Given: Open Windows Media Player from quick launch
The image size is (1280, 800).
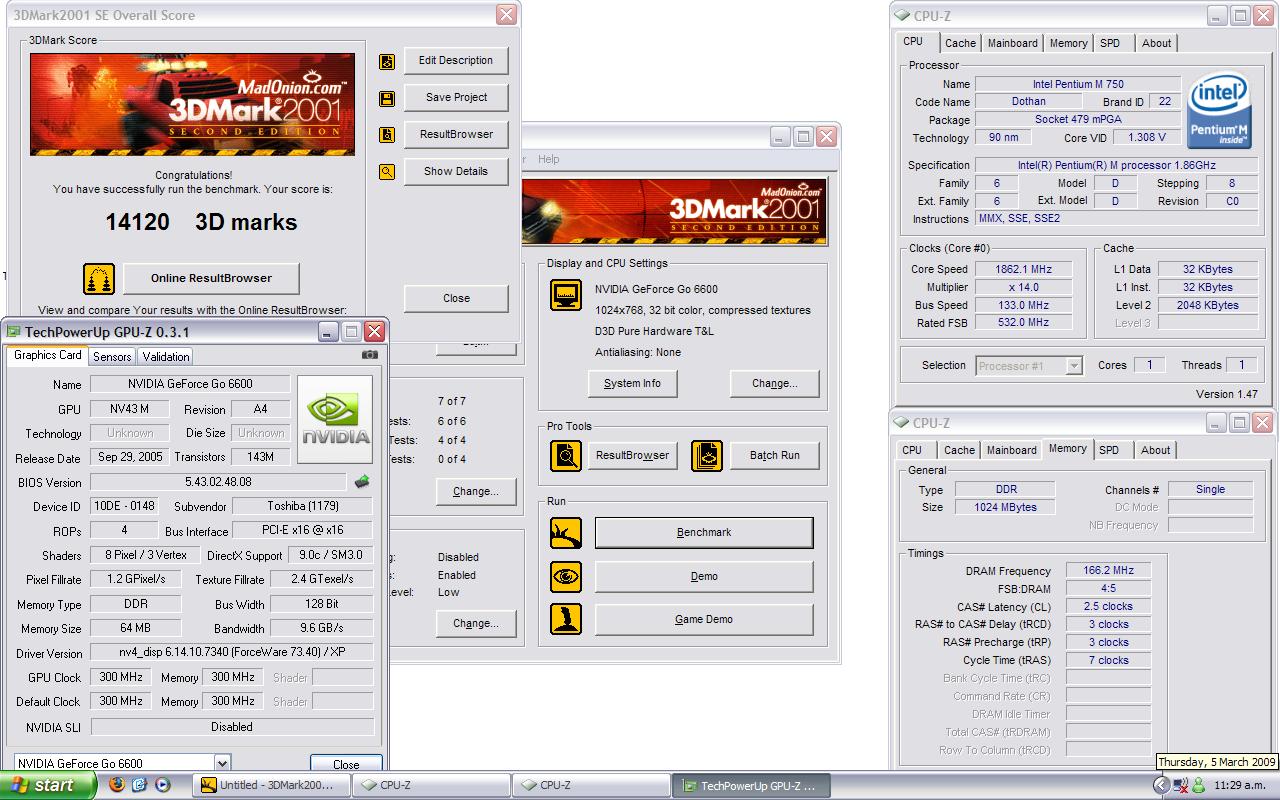Looking at the screenshot, I should click(161, 786).
